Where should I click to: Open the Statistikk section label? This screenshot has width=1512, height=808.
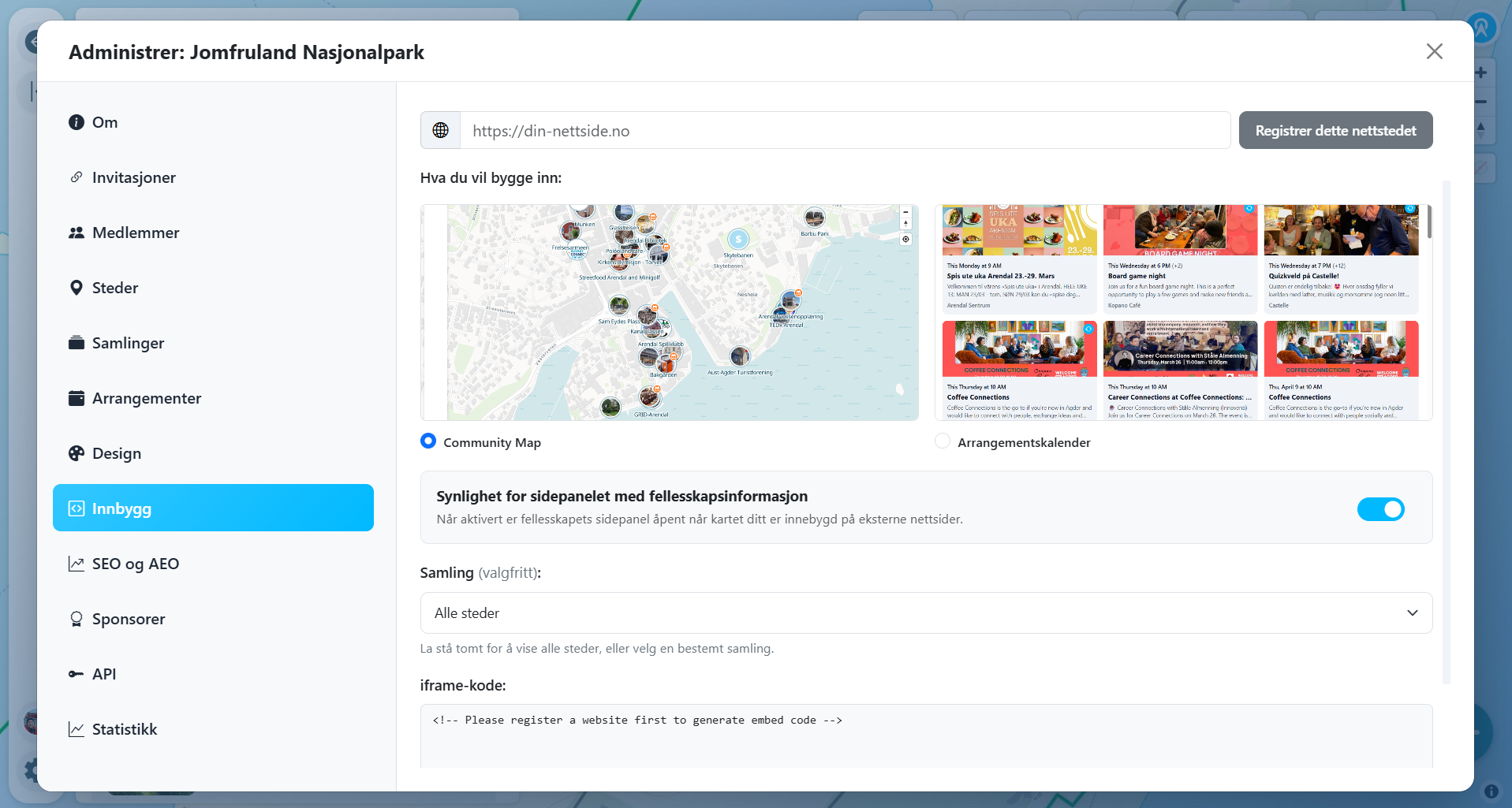[x=125, y=729]
